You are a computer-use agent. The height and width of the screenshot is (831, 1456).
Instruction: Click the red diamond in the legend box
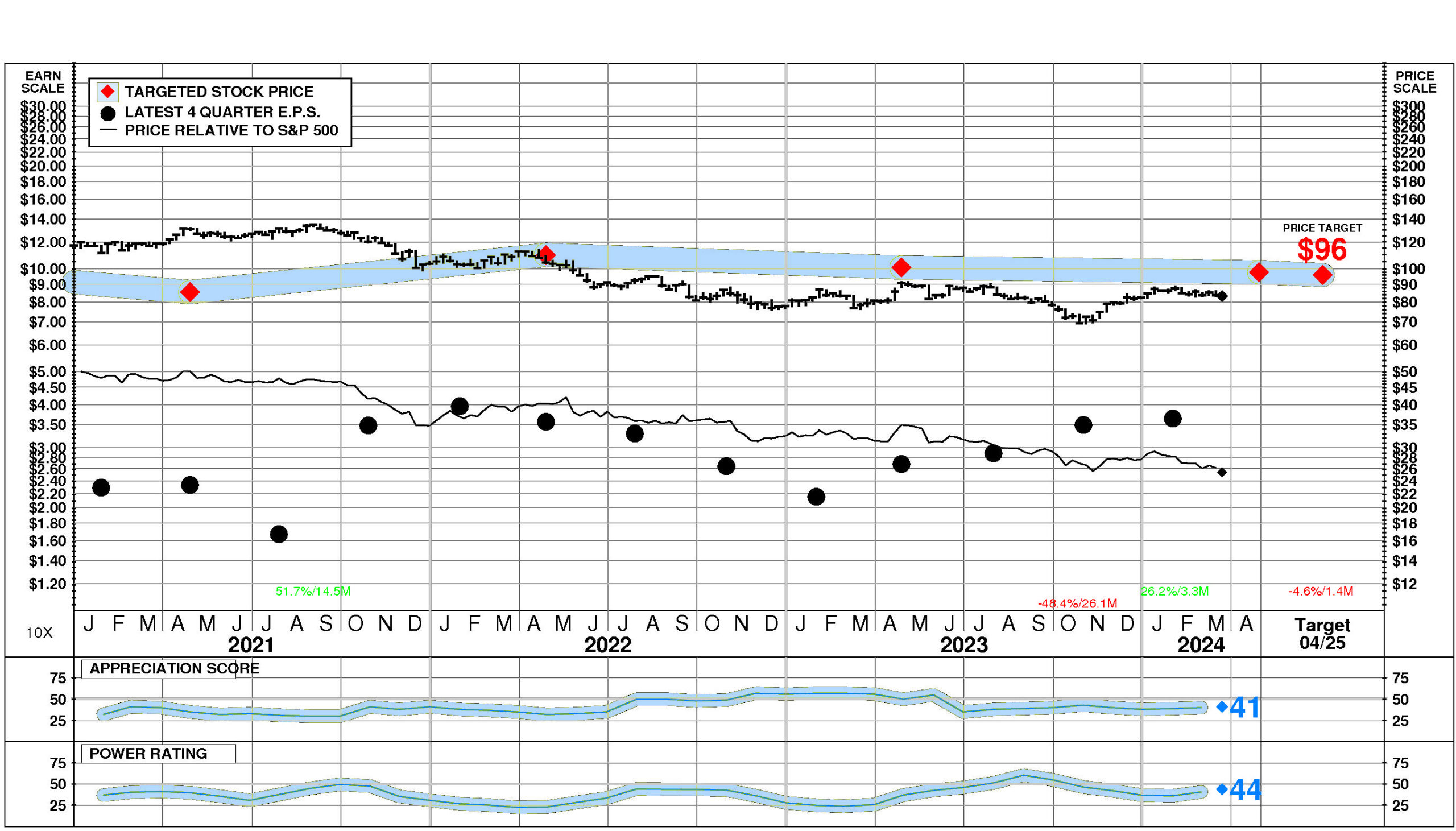107,92
